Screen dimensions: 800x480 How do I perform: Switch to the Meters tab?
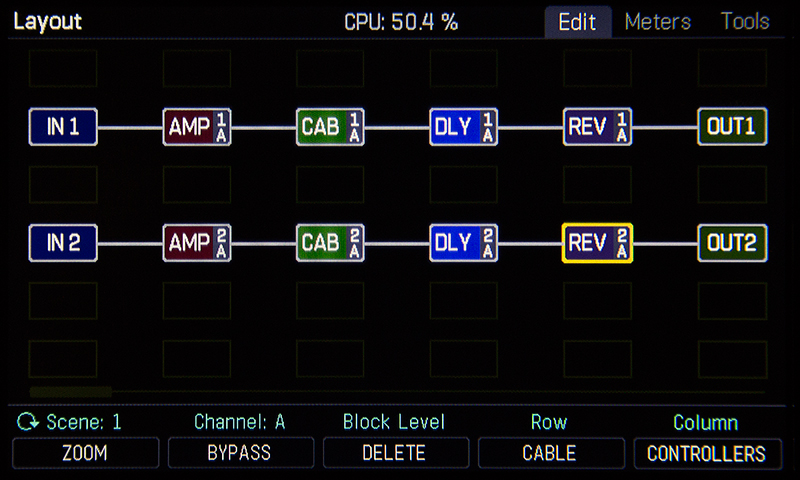point(657,22)
